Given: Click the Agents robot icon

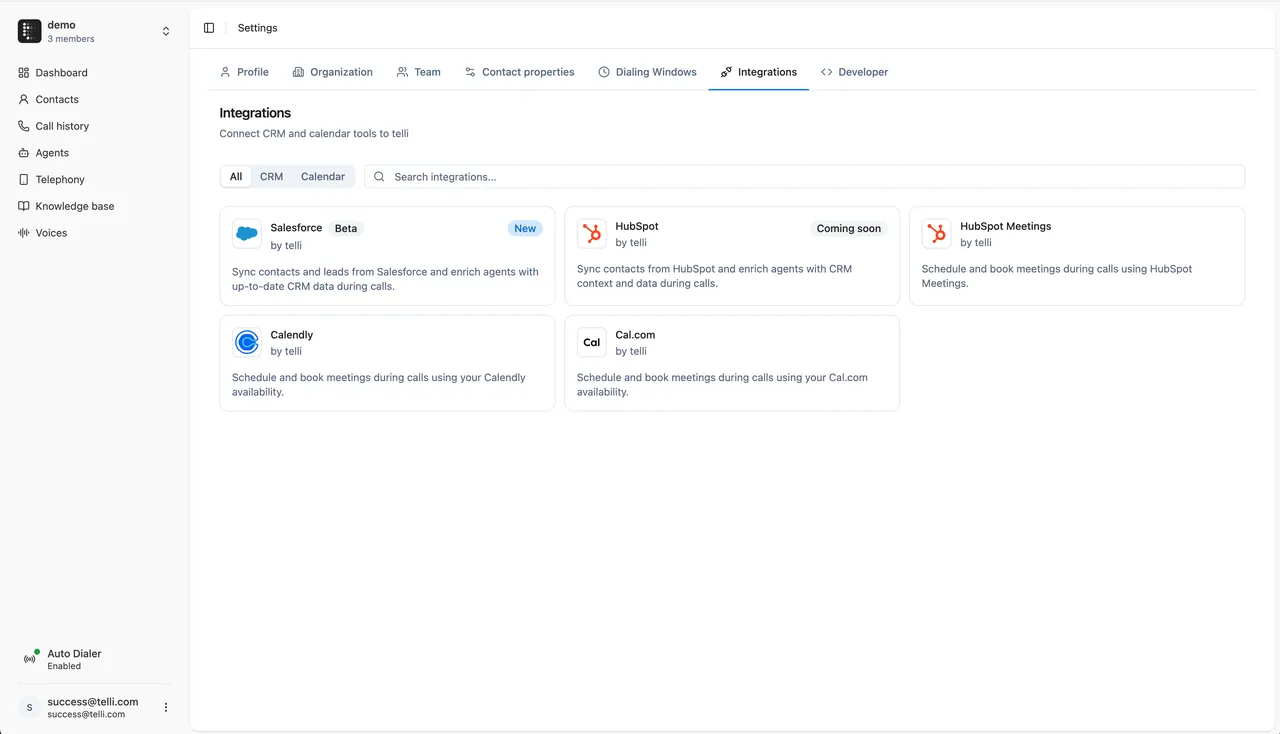Looking at the screenshot, I should [x=24, y=153].
